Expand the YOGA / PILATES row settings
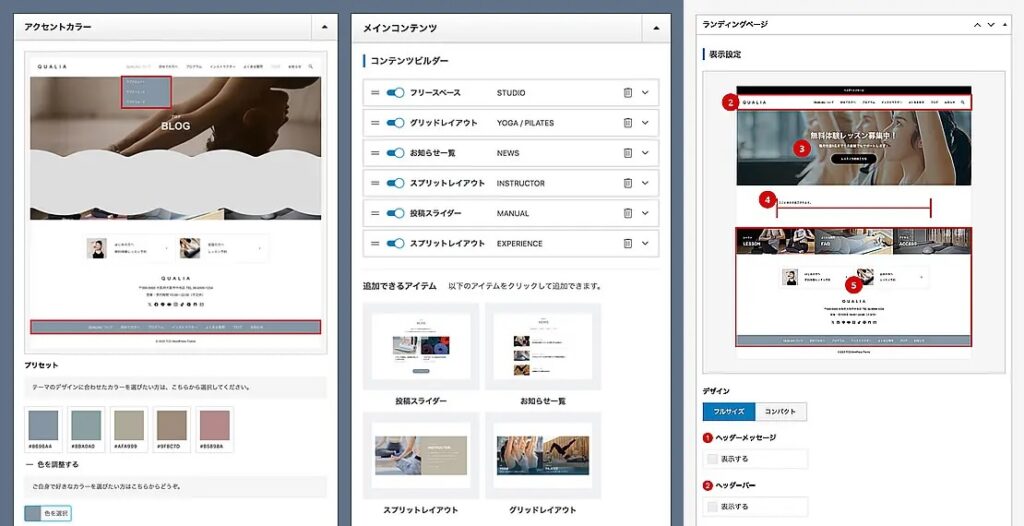1024x526 pixels. coord(645,123)
